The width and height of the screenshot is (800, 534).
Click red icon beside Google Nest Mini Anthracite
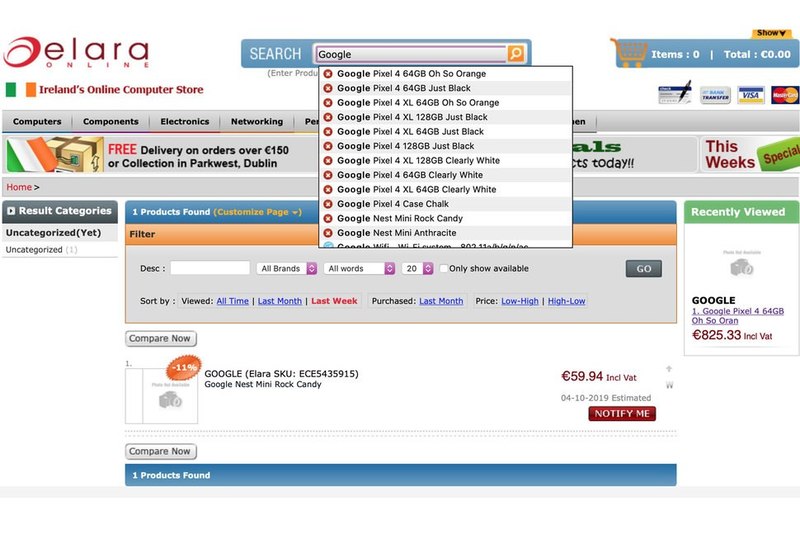point(328,233)
